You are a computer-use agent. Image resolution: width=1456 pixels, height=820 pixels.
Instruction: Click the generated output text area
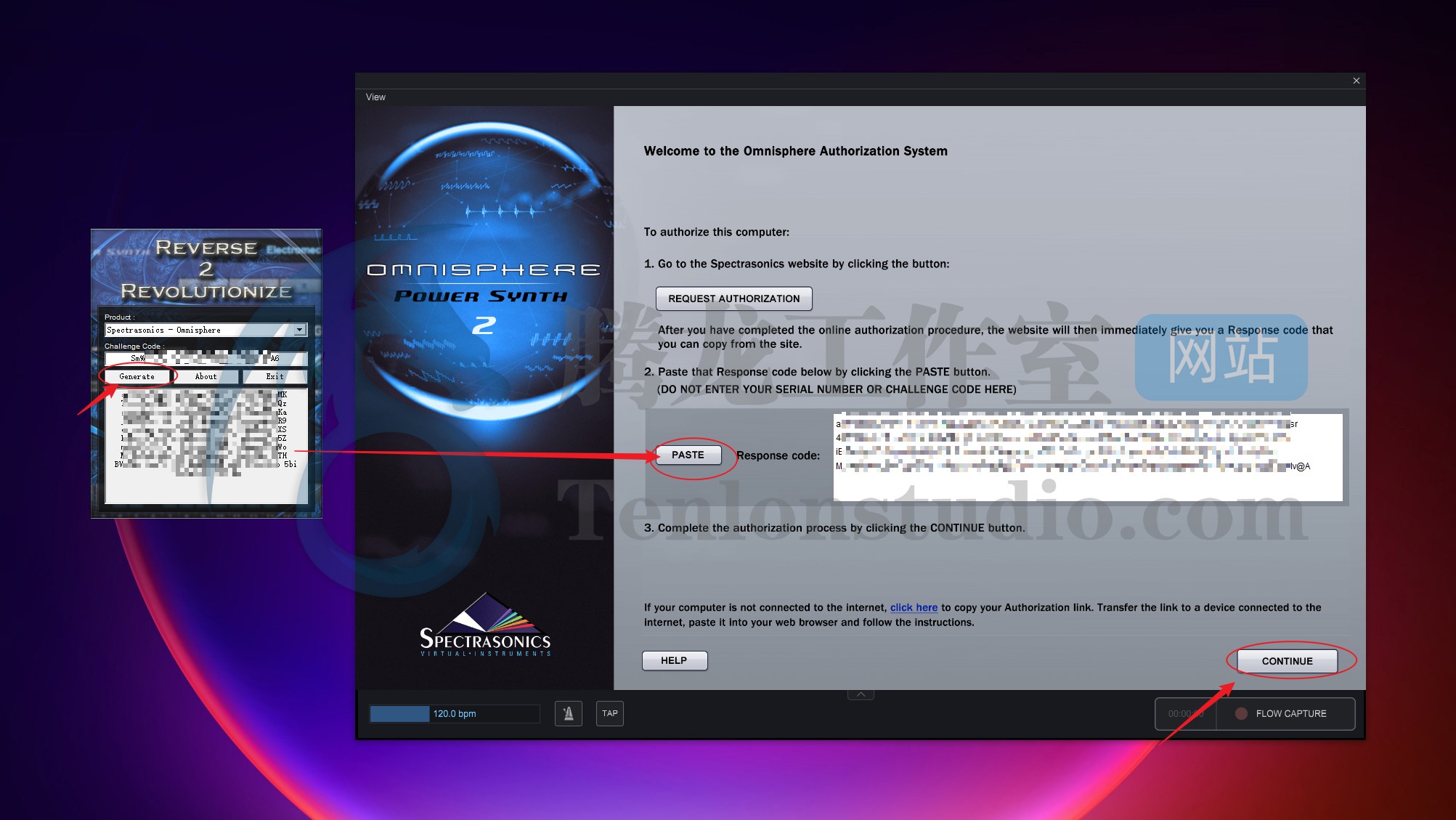(x=206, y=446)
